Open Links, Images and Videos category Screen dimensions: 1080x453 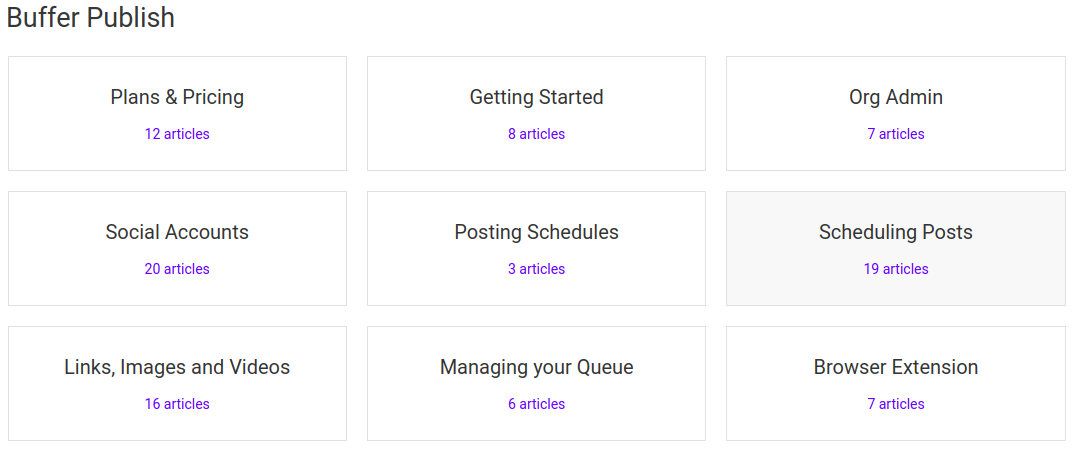coord(177,367)
